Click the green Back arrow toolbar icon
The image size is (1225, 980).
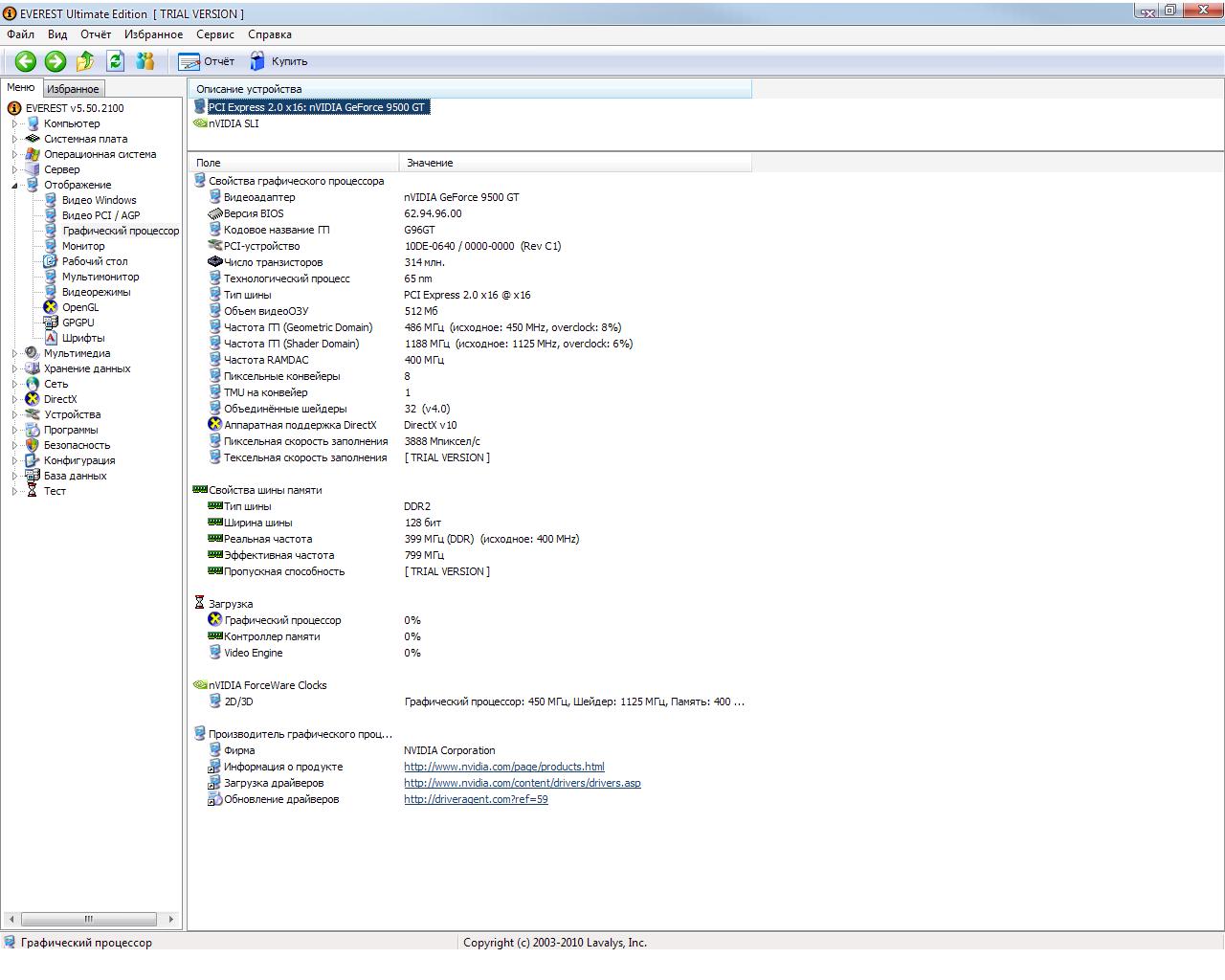pos(26,61)
